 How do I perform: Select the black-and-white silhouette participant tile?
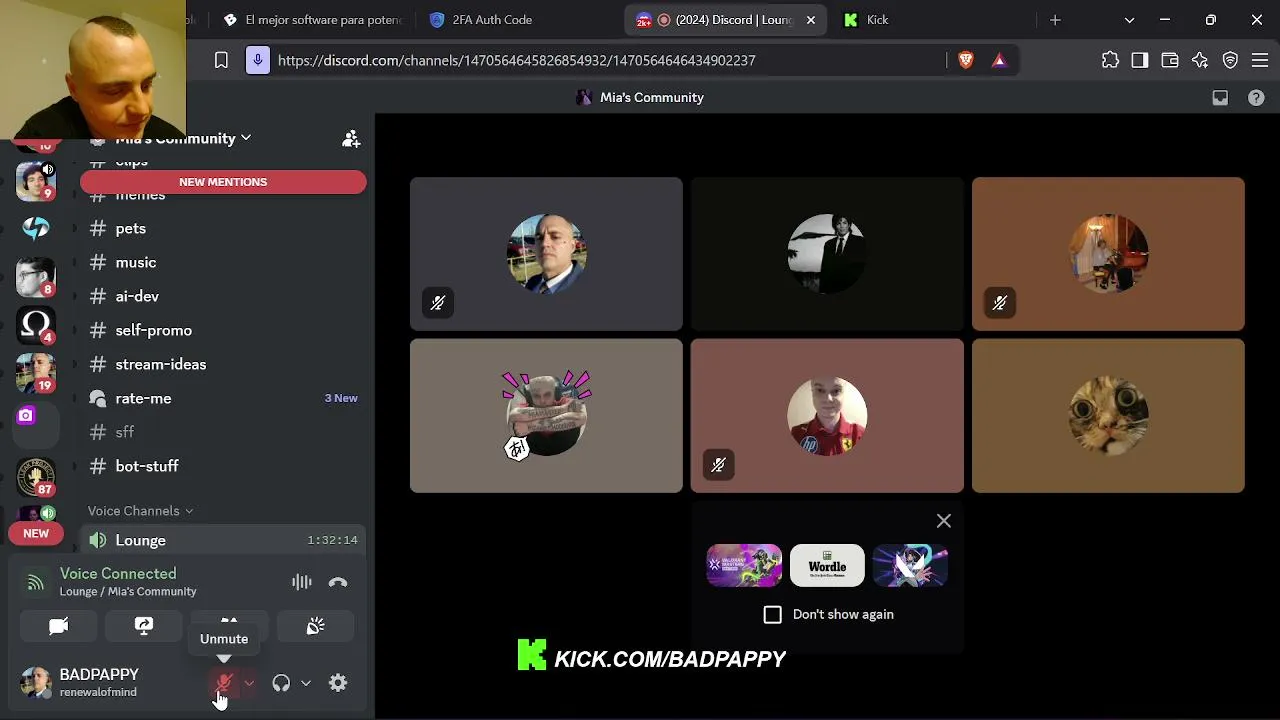[827, 254]
